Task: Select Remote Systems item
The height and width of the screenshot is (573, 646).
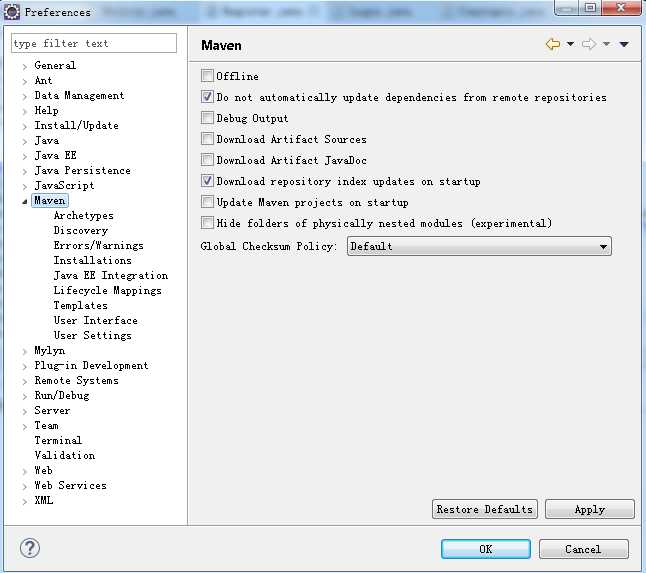Action: tap(77, 380)
